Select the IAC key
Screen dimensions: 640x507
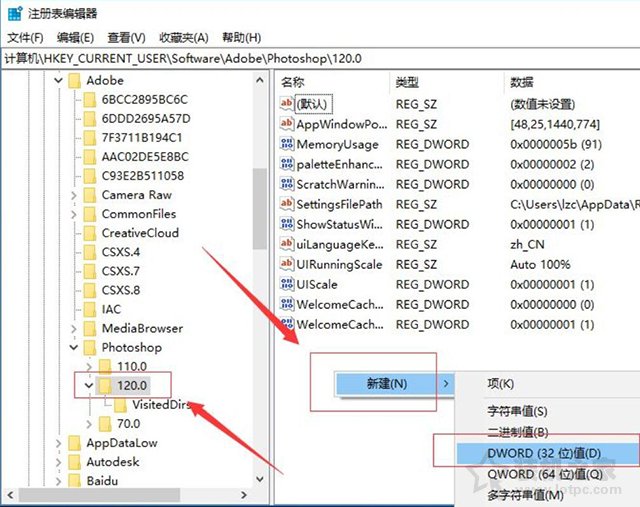pyautogui.click(x=111, y=309)
